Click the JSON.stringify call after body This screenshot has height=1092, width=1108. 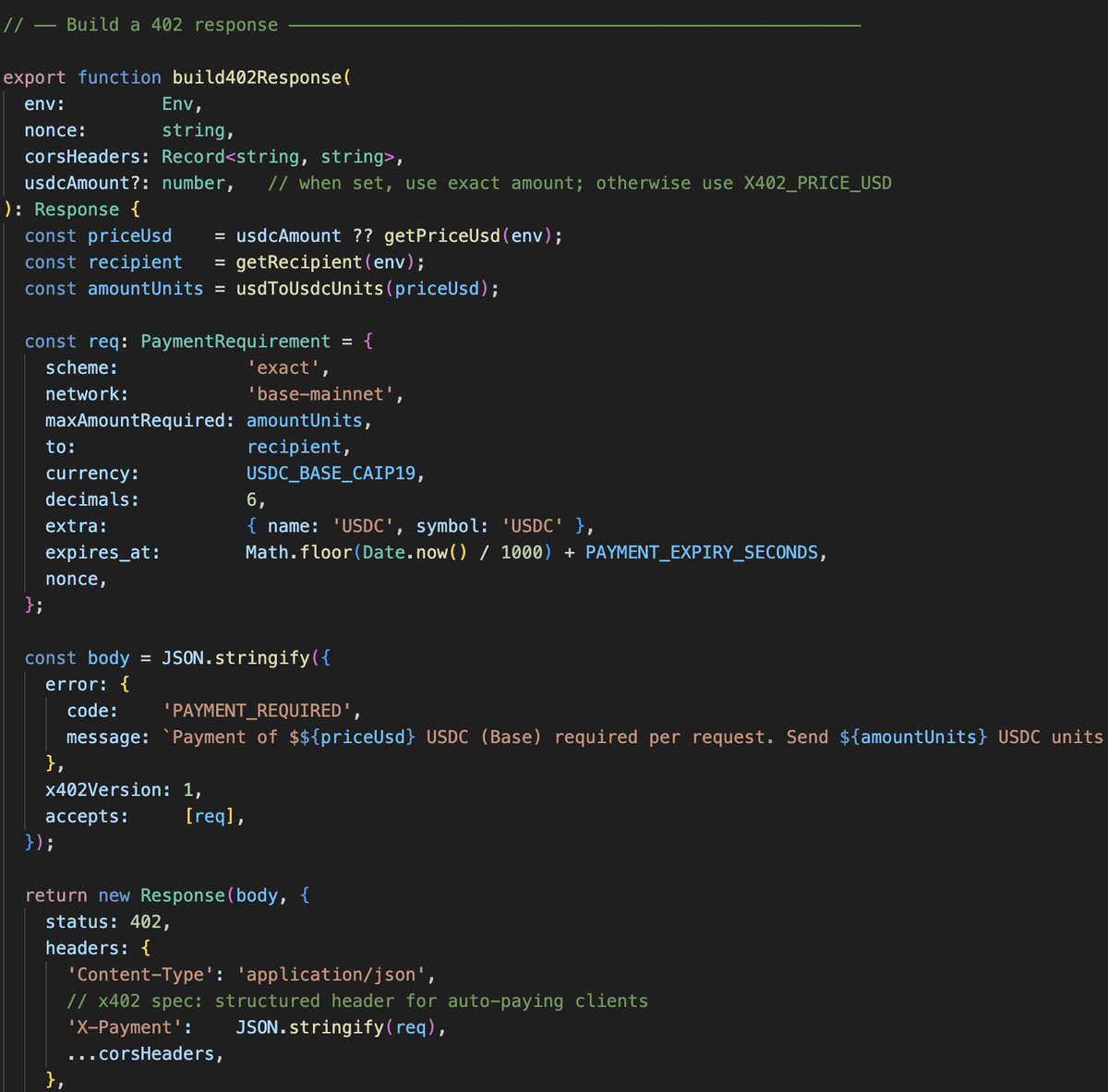[235, 657]
